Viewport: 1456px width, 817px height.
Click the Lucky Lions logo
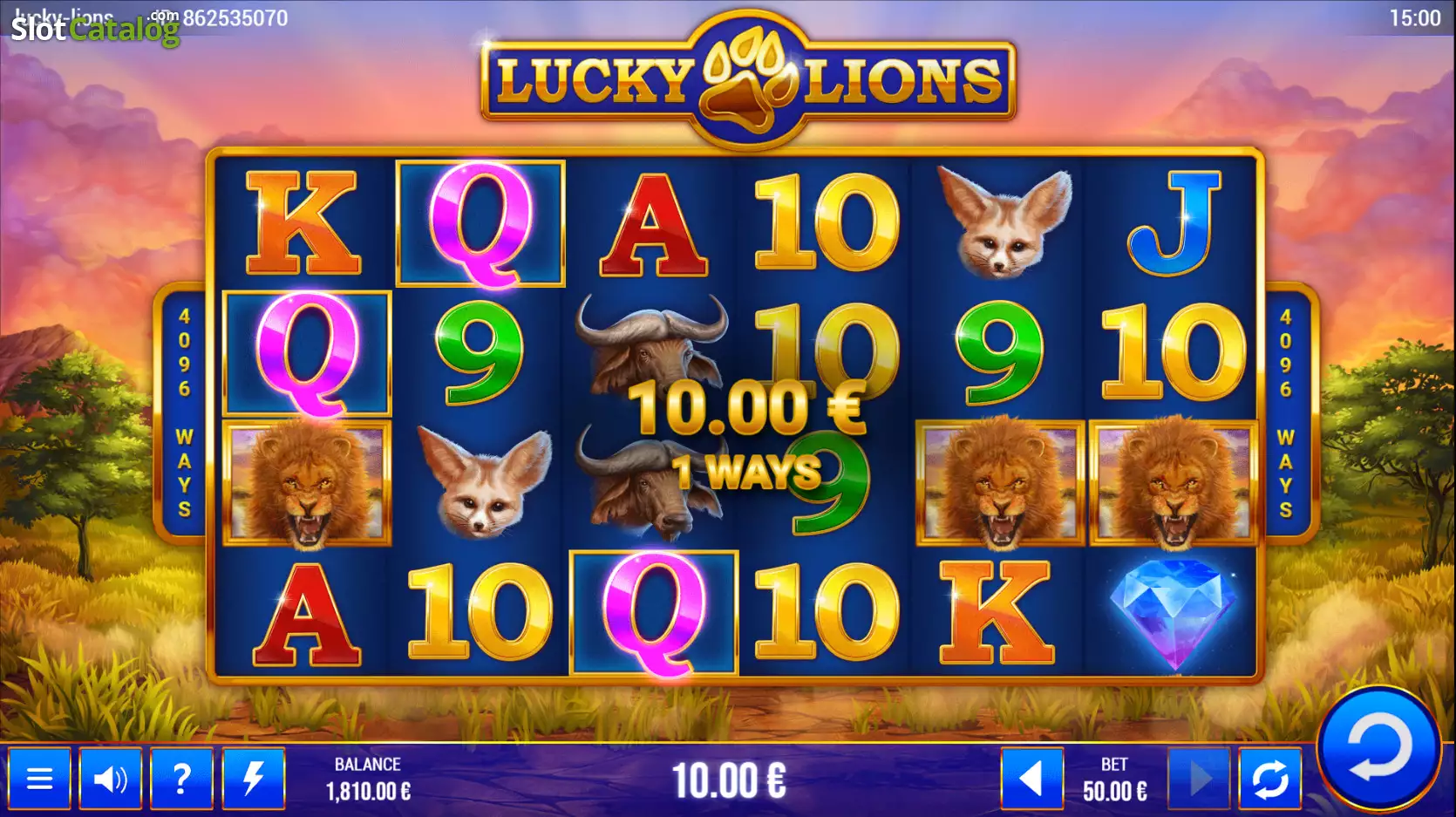(x=748, y=80)
